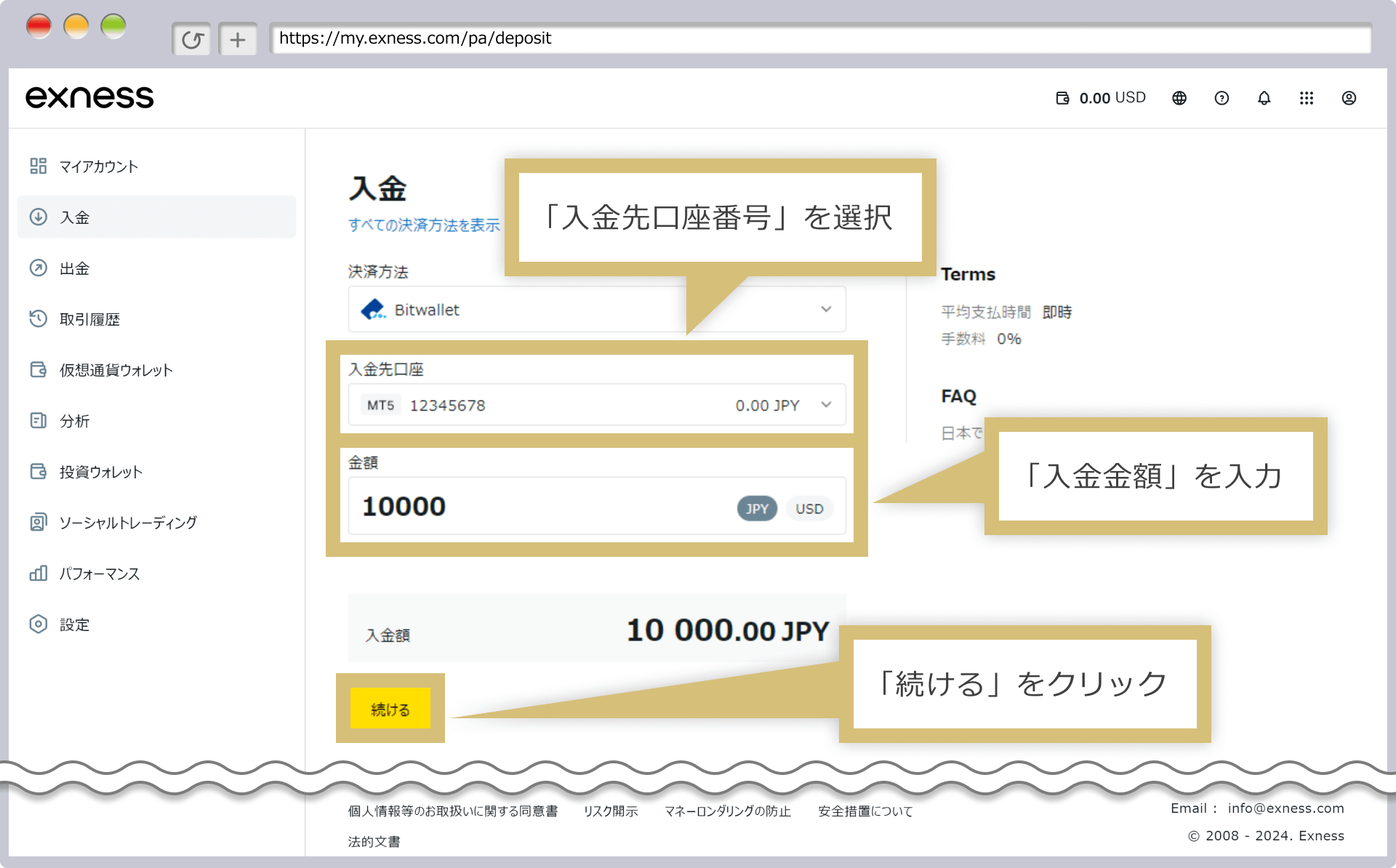Click the exness logo
The height and width of the screenshot is (868, 1396).
(x=89, y=97)
